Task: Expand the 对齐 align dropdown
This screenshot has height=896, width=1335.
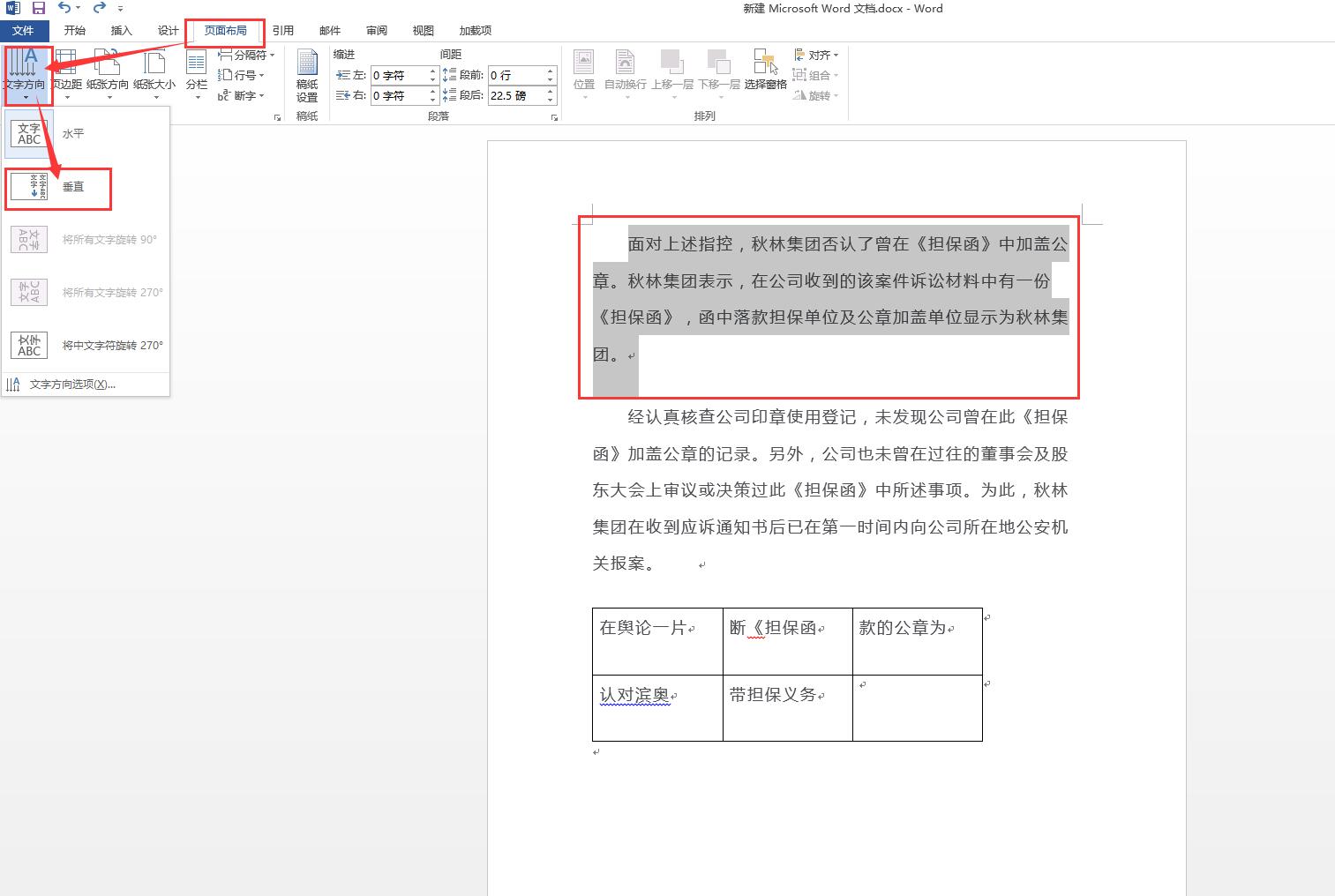Action: (x=816, y=55)
